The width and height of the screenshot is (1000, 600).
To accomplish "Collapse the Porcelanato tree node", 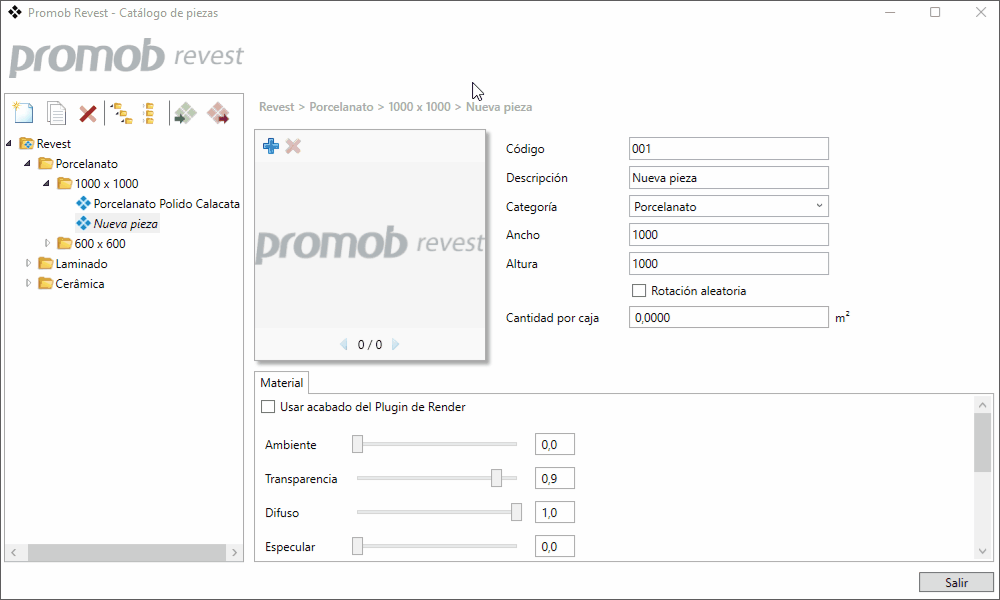I will point(27,163).
